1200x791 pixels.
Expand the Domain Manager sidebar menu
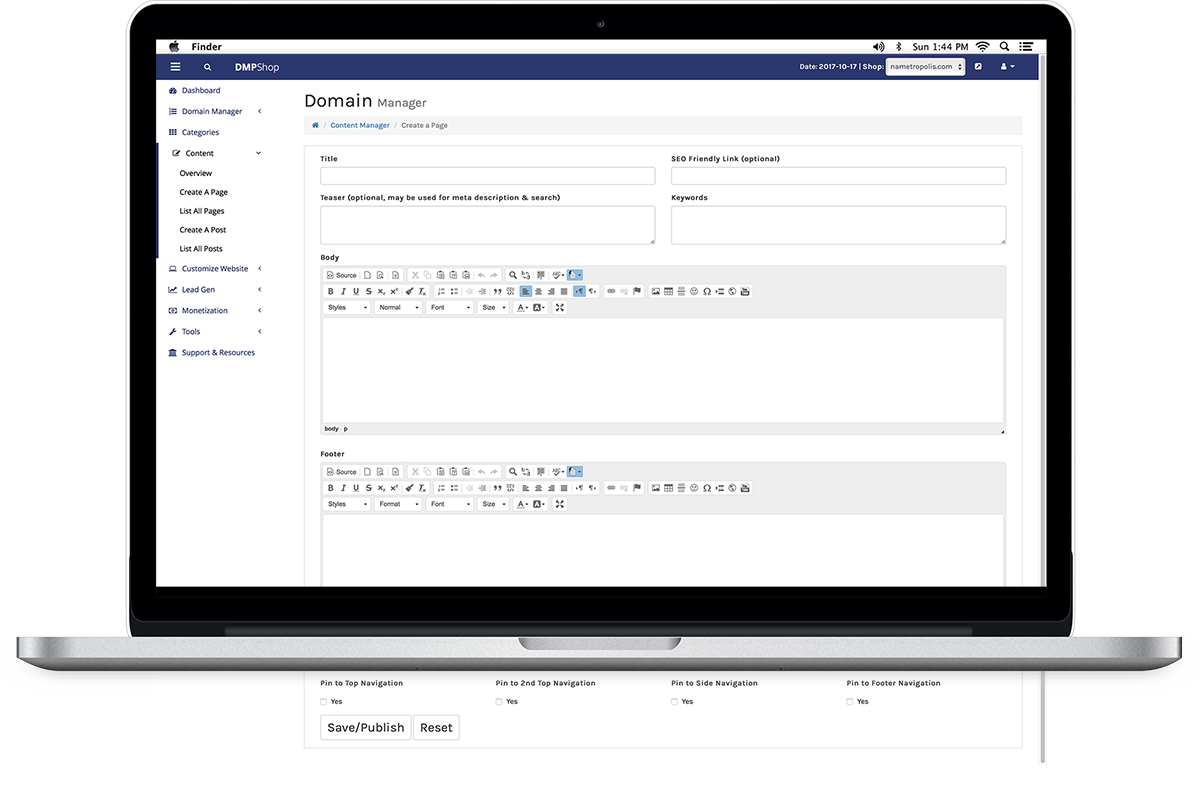click(x=212, y=111)
